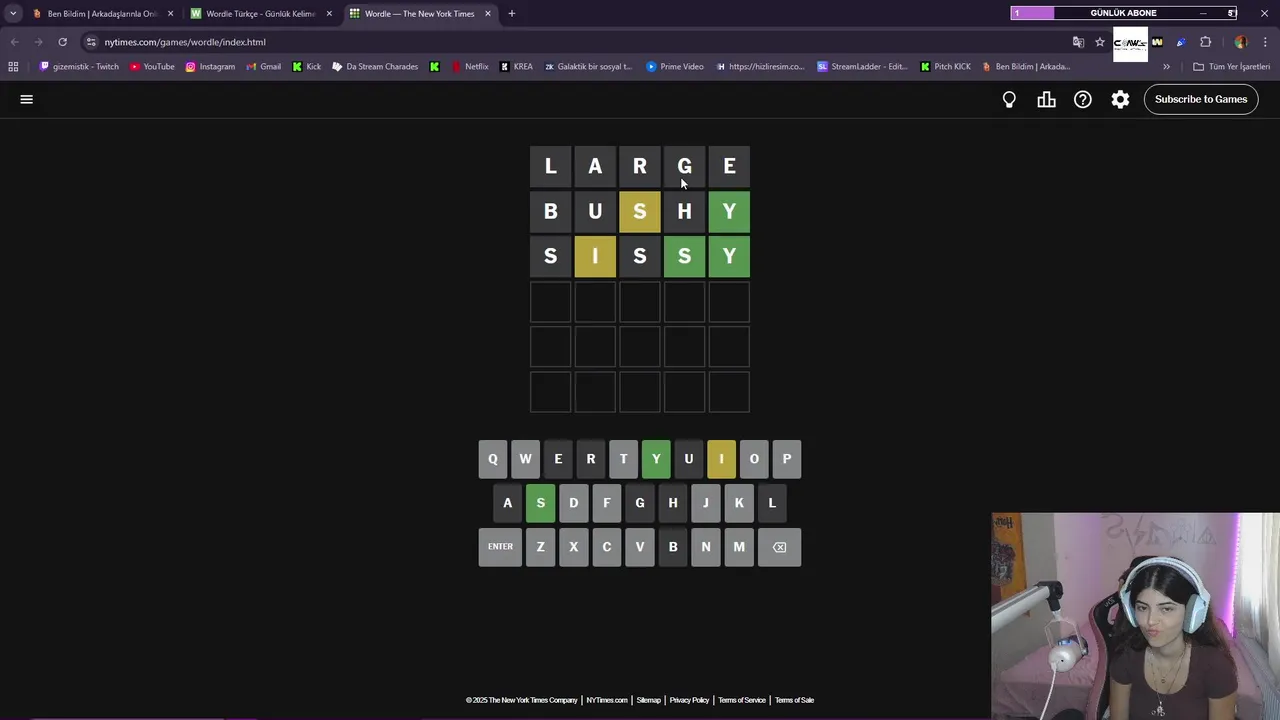The height and width of the screenshot is (720, 1280).
Task: Click the Subscribe to Games button
Action: tap(1201, 99)
